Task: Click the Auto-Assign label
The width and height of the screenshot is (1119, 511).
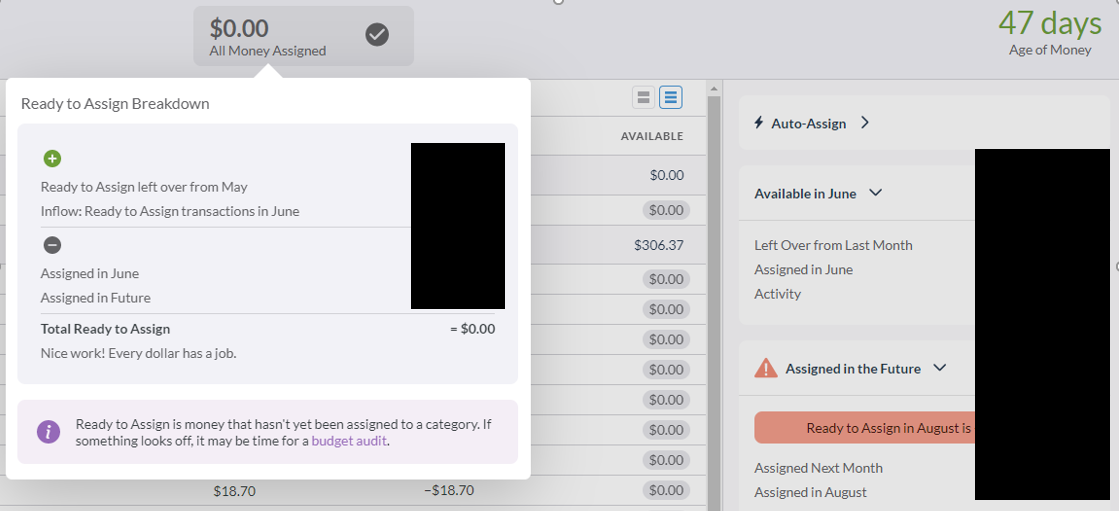Action: tap(809, 123)
